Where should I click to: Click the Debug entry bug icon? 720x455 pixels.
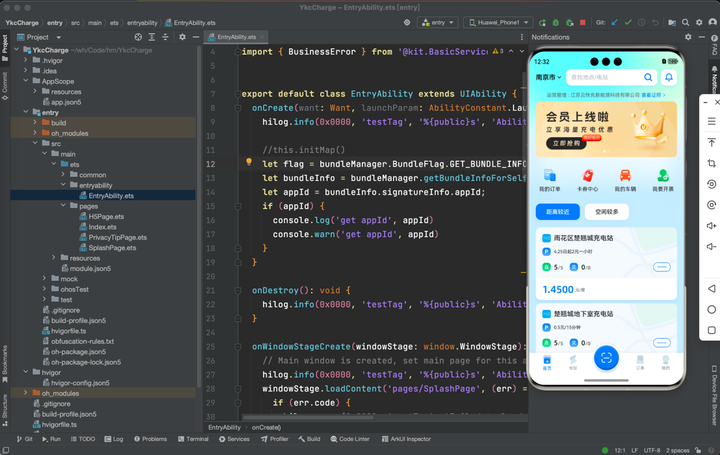click(556, 22)
